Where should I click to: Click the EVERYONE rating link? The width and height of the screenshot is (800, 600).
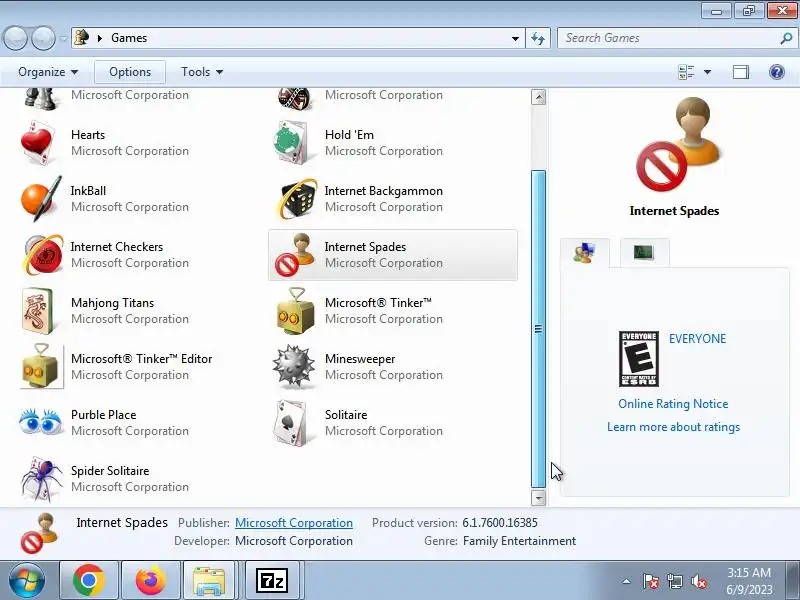point(697,339)
